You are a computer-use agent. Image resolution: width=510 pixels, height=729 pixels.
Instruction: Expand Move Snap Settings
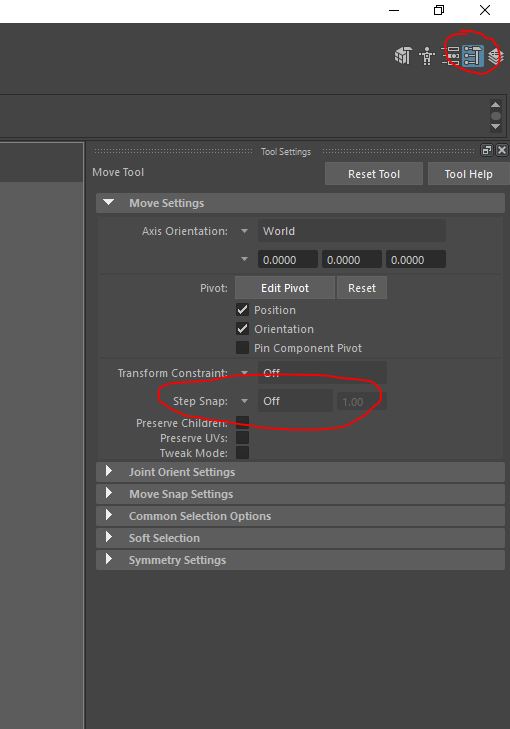[300, 494]
